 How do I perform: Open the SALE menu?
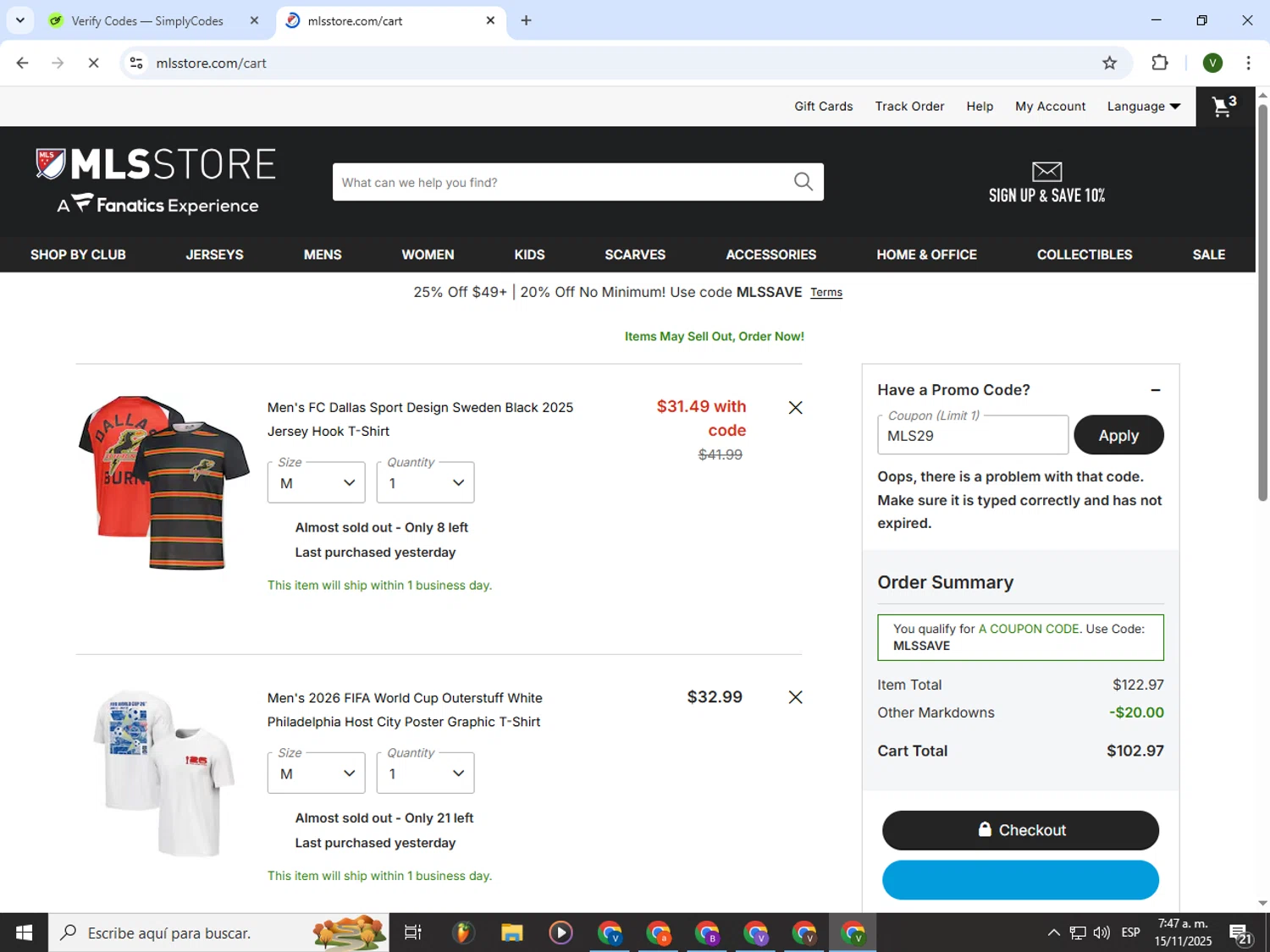click(1208, 255)
